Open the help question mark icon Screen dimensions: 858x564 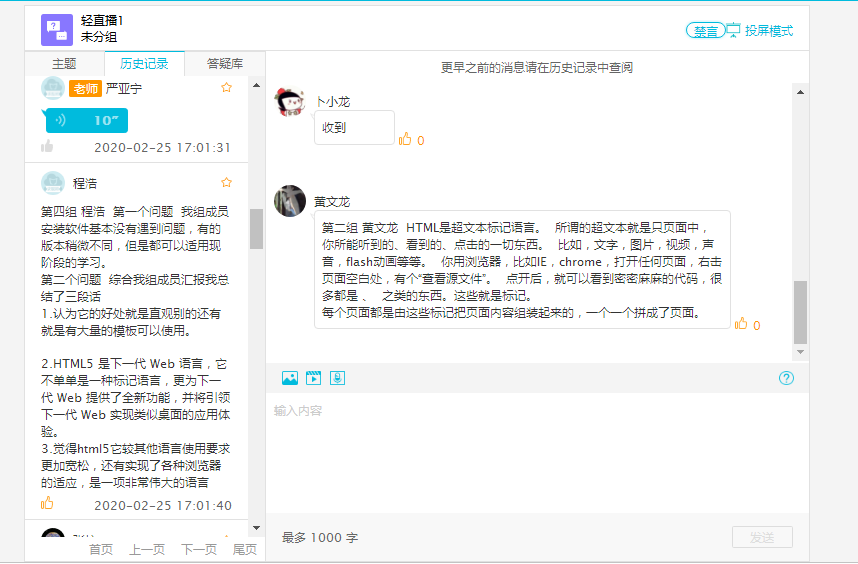tap(786, 378)
